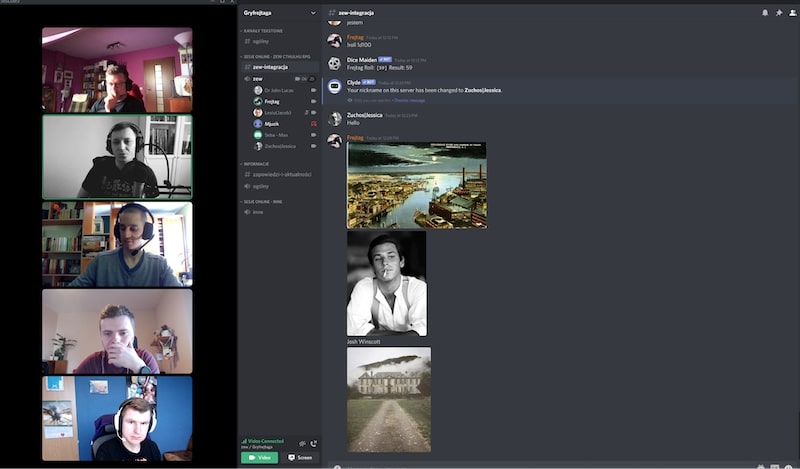Collapse the SESJE ONLINE - ZEW CTHULHU RPG category
The image size is (800, 469).
pos(276,56)
